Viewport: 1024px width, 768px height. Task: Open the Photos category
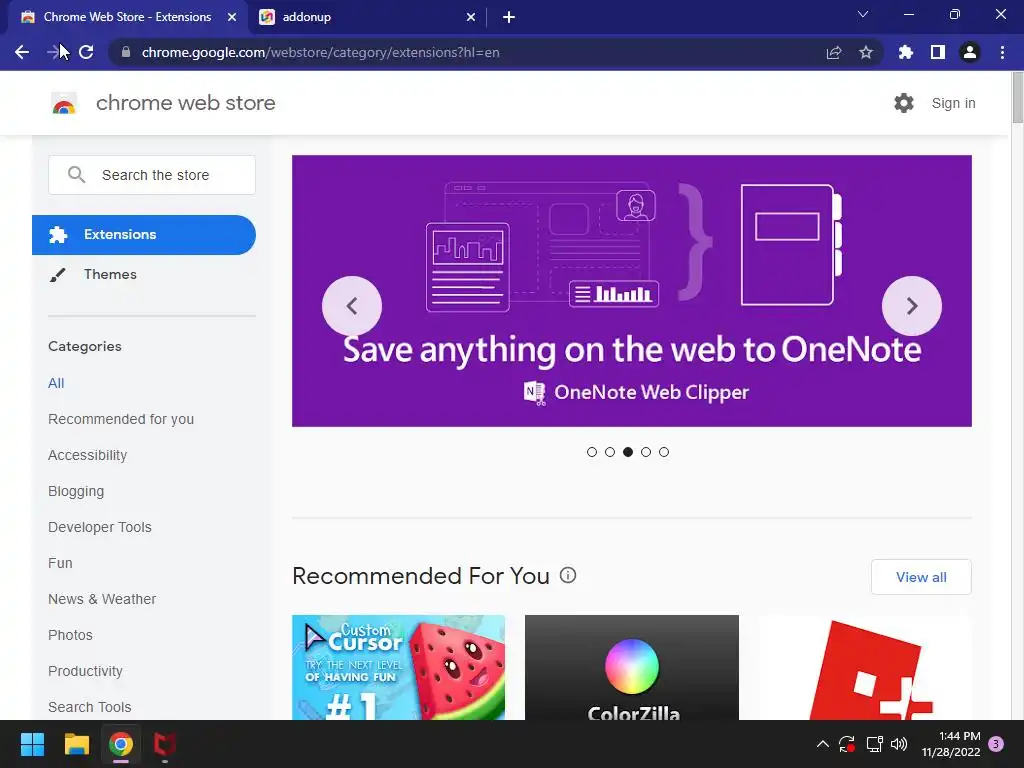[x=71, y=635]
